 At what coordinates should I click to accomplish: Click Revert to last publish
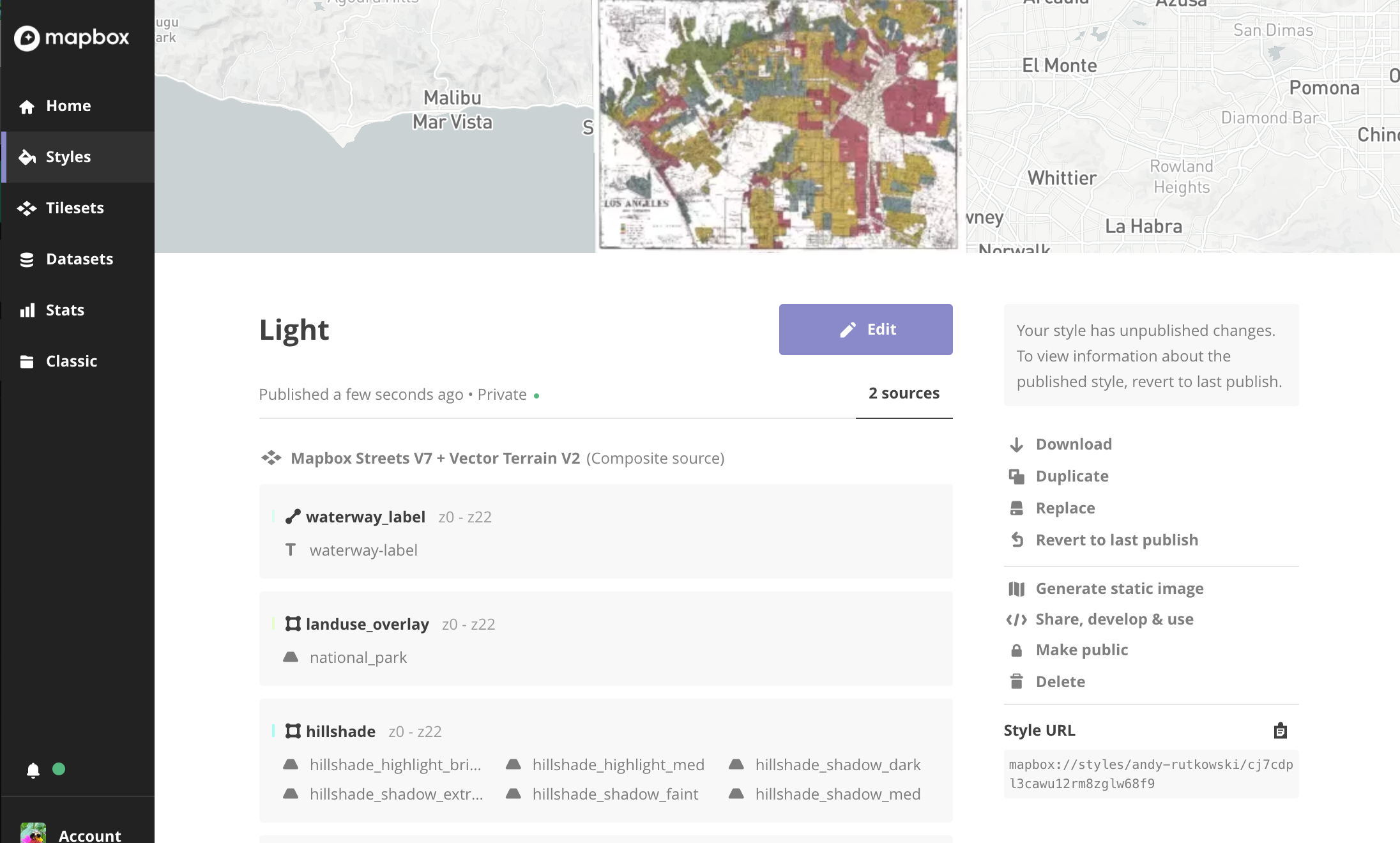(x=1116, y=540)
